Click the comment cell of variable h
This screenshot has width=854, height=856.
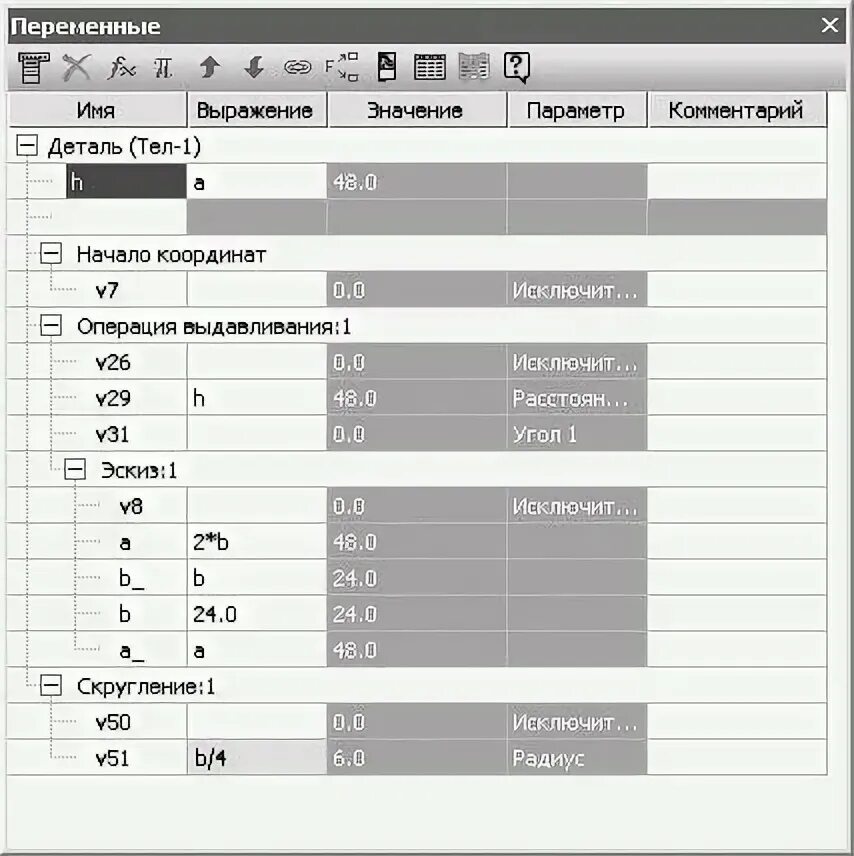[737, 182]
